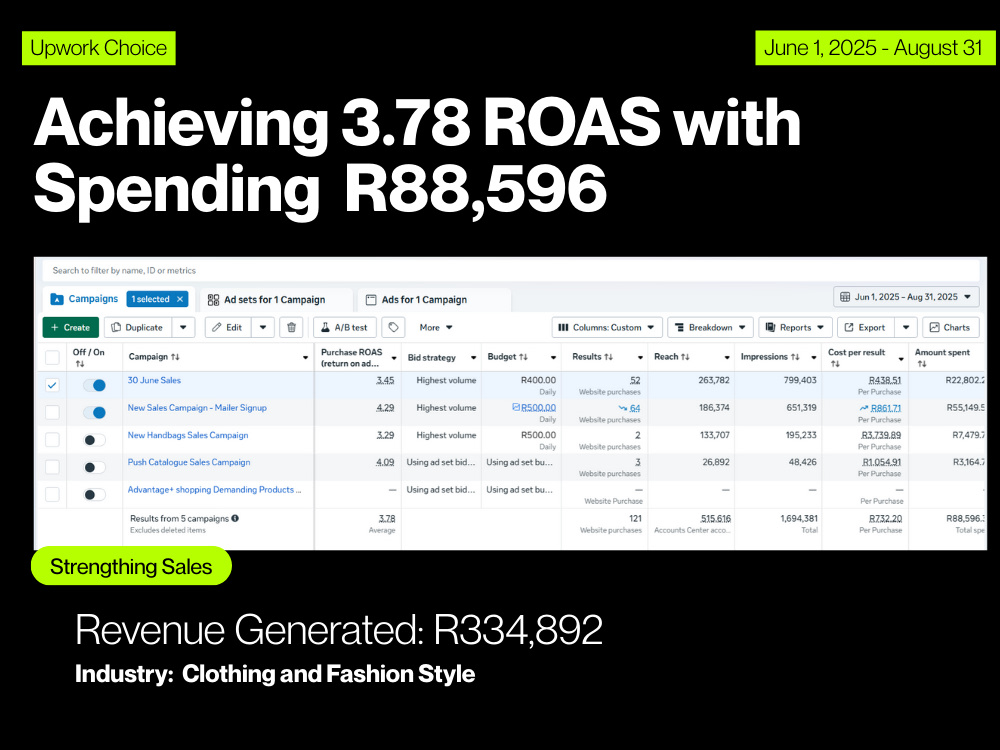Turn on Advantage+ shopping campaign toggle
This screenshot has height=750, width=1000.
[x=94, y=494]
